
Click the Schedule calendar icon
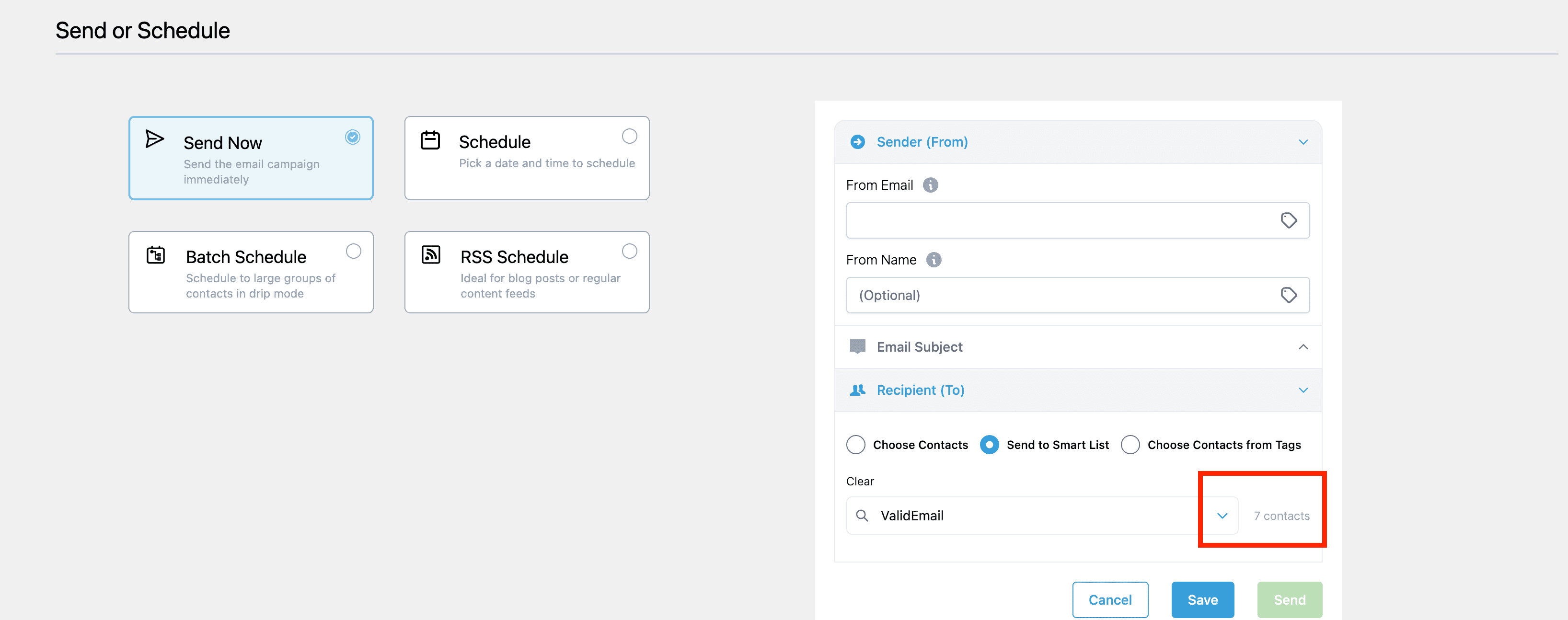(x=430, y=140)
